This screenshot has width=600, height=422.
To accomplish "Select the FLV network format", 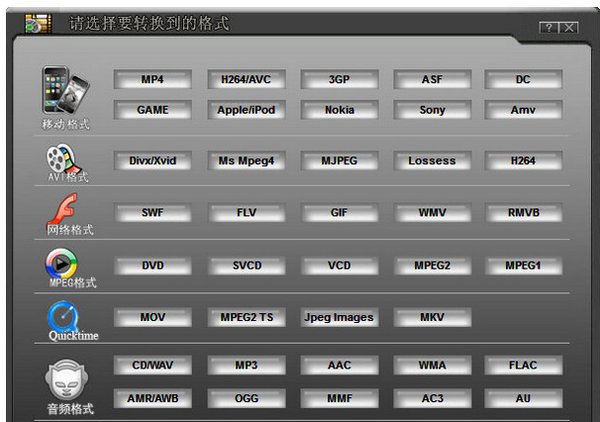I will (245, 213).
